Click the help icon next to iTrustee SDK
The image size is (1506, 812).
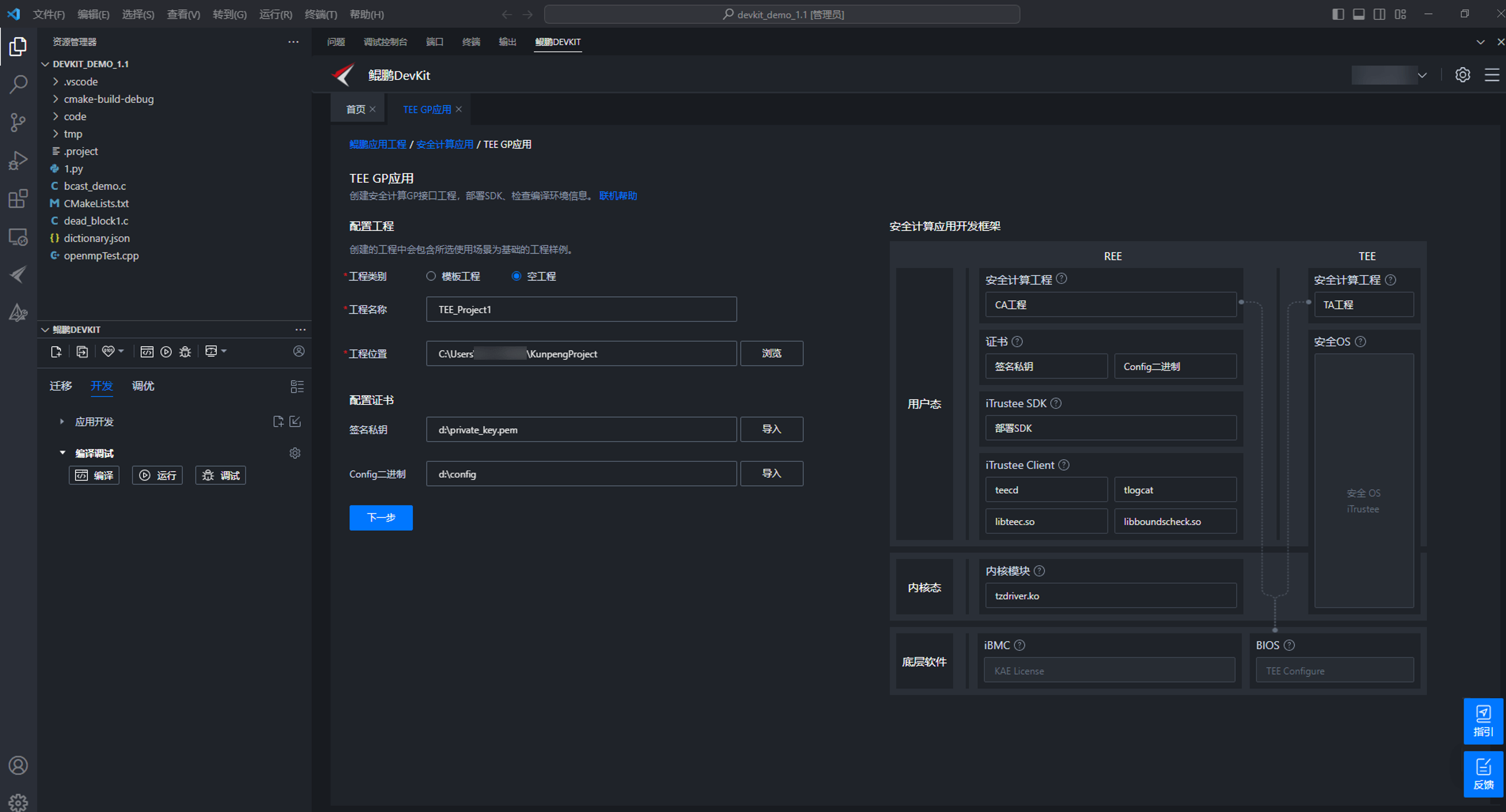1056,403
